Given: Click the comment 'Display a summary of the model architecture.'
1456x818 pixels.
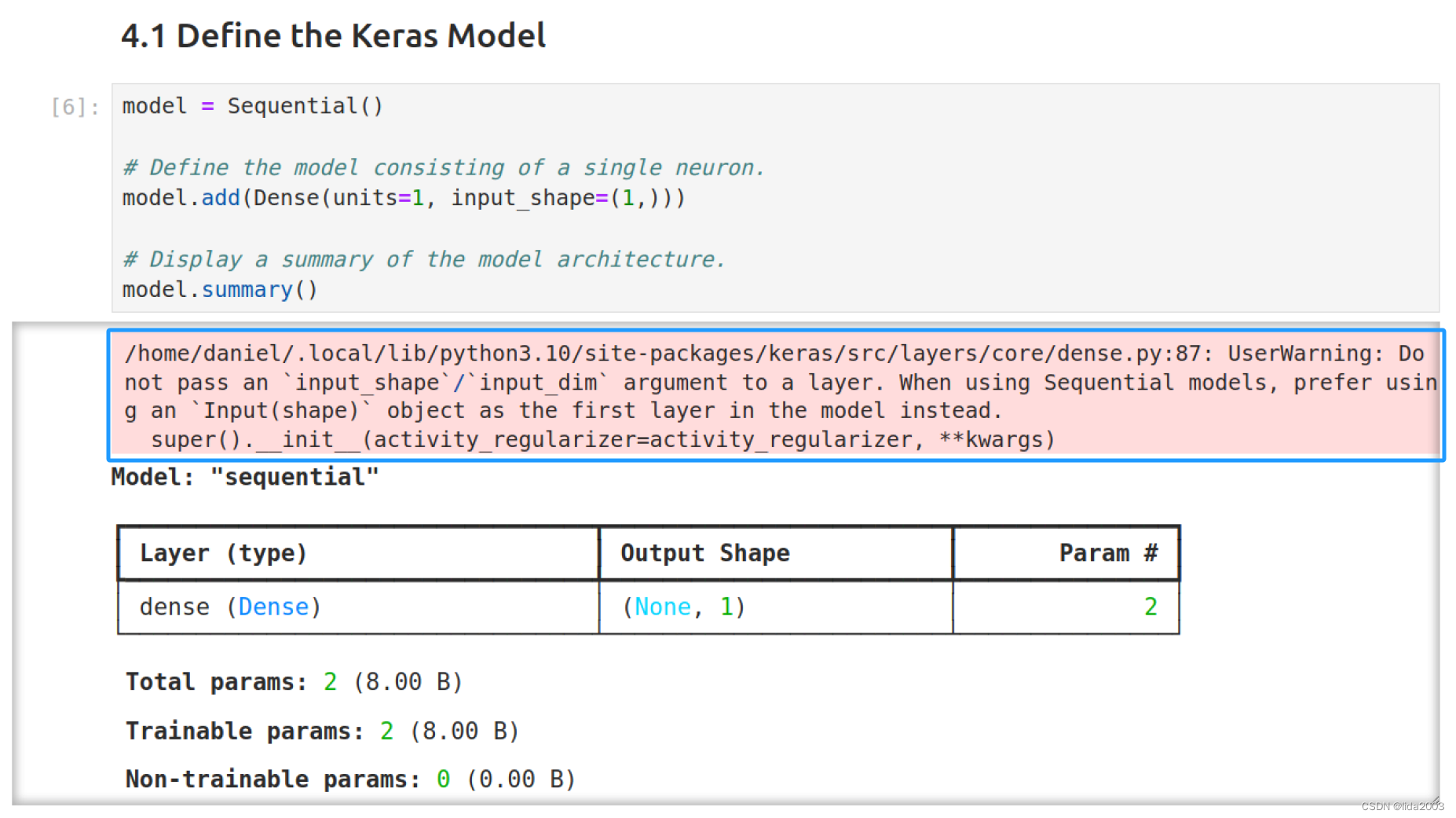Looking at the screenshot, I should pos(424,259).
